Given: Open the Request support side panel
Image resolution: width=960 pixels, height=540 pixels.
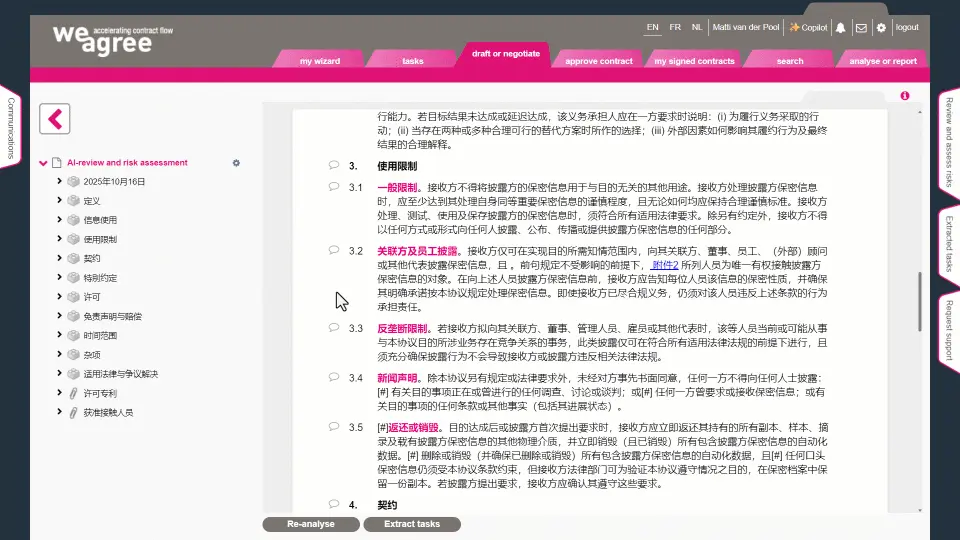Looking at the screenshot, I should [949, 330].
